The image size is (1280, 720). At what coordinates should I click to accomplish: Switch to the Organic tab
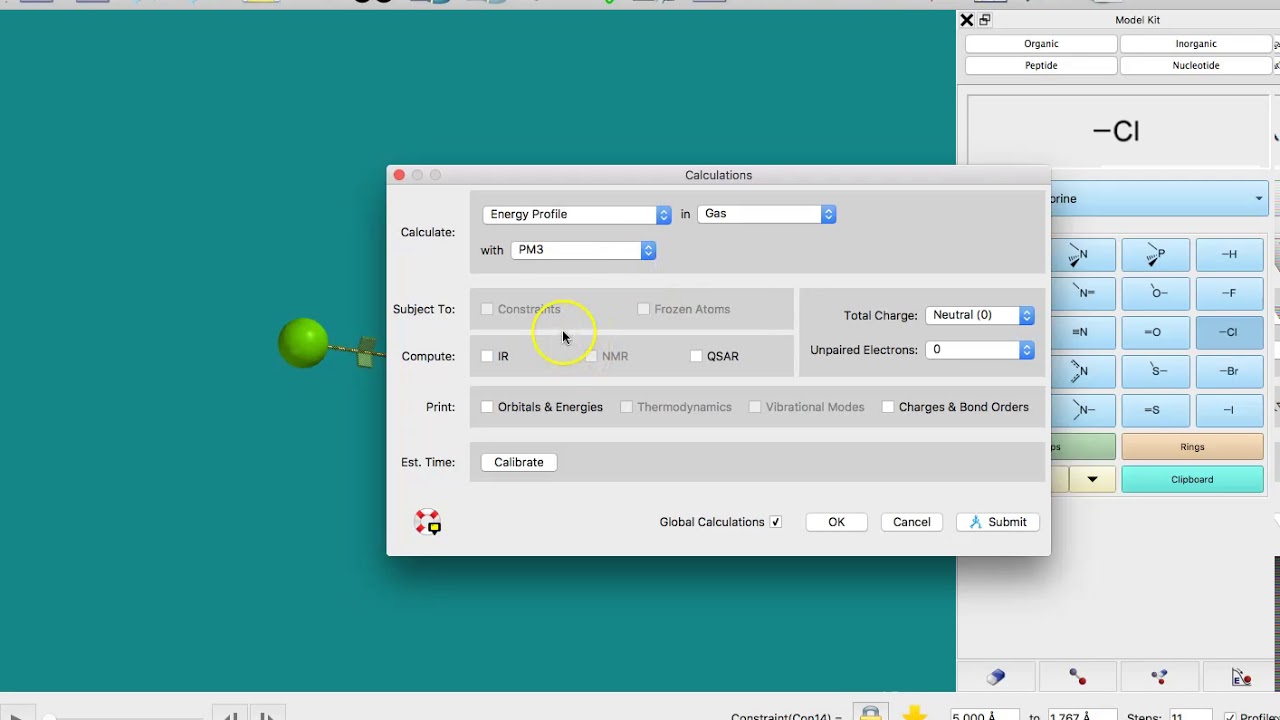(1041, 44)
